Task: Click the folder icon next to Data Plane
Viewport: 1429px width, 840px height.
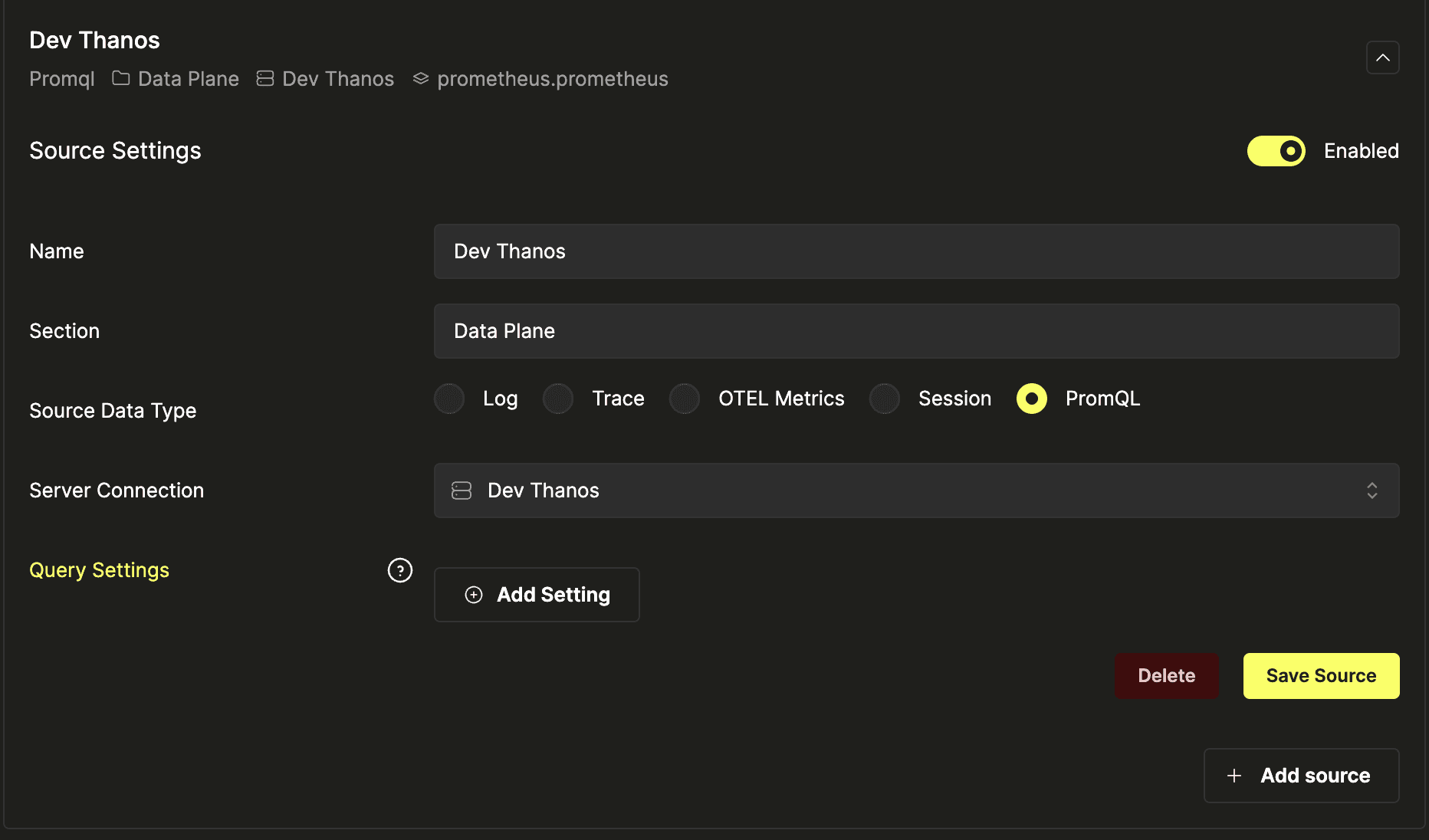Action: click(x=121, y=78)
